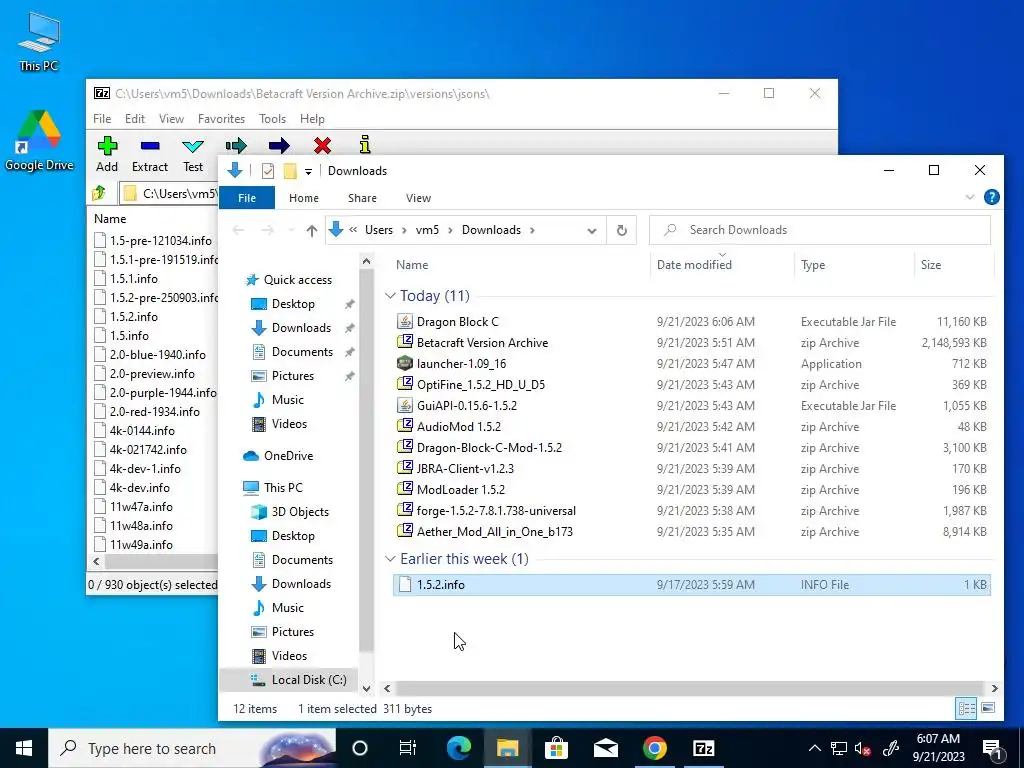Viewport: 1024px width, 768px height.
Task: Open the Home ribbon tab
Action: pyautogui.click(x=304, y=198)
